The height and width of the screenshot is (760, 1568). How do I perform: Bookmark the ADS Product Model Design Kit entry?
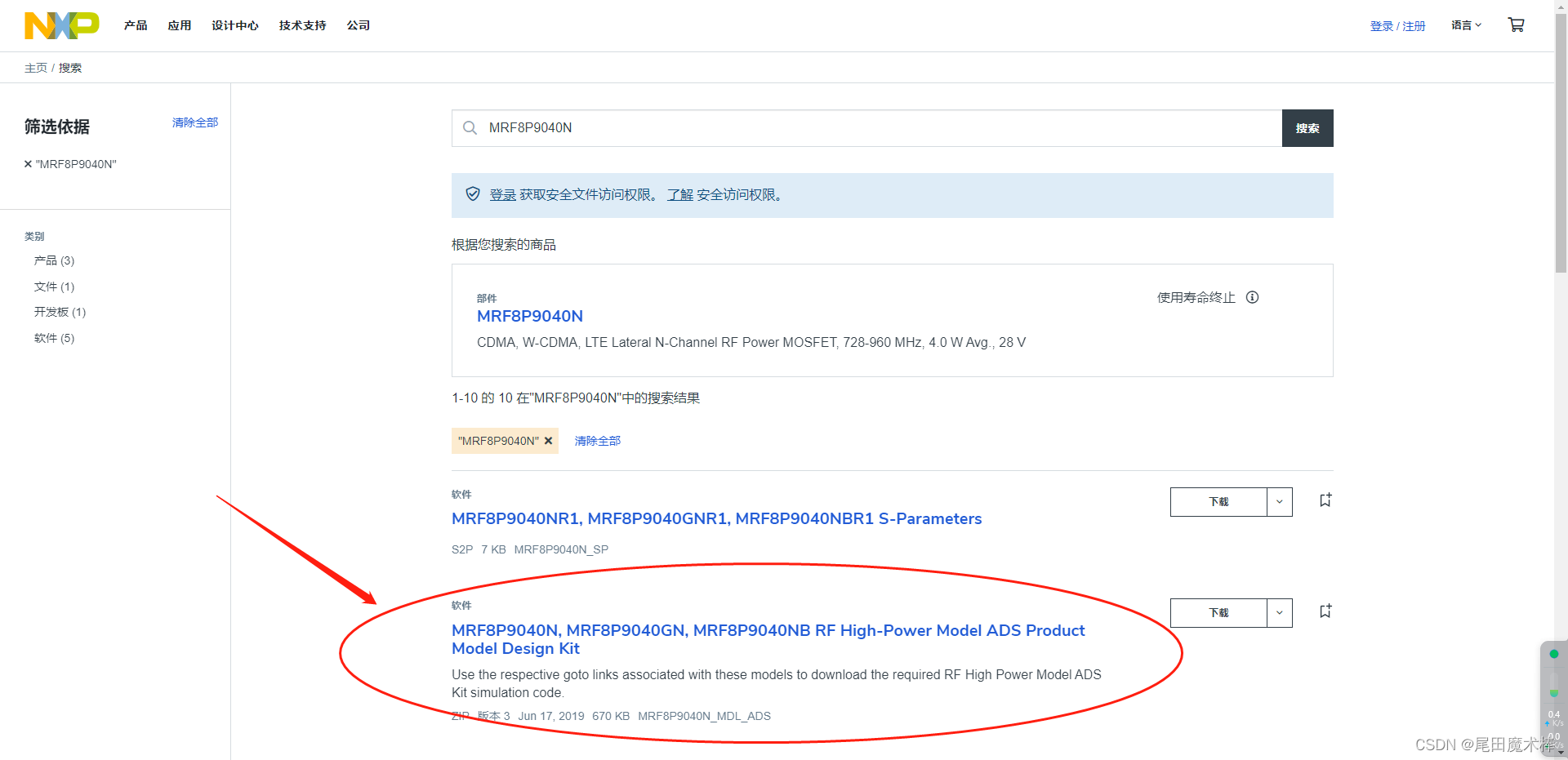click(1325, 611)
